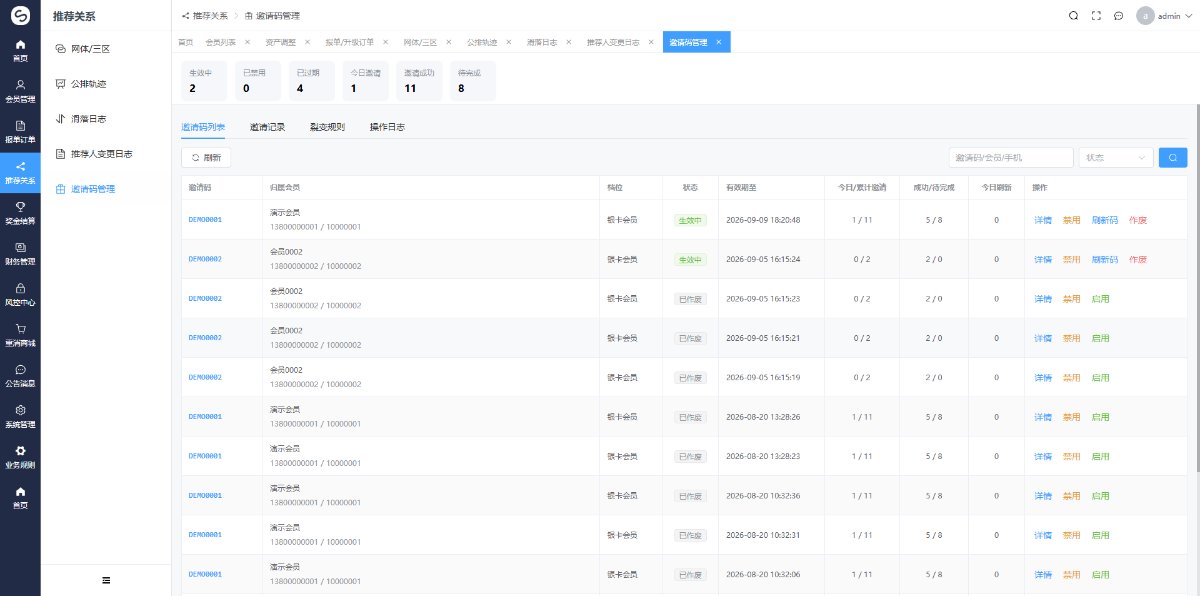Click the blue search button icon

(1173, 157)
